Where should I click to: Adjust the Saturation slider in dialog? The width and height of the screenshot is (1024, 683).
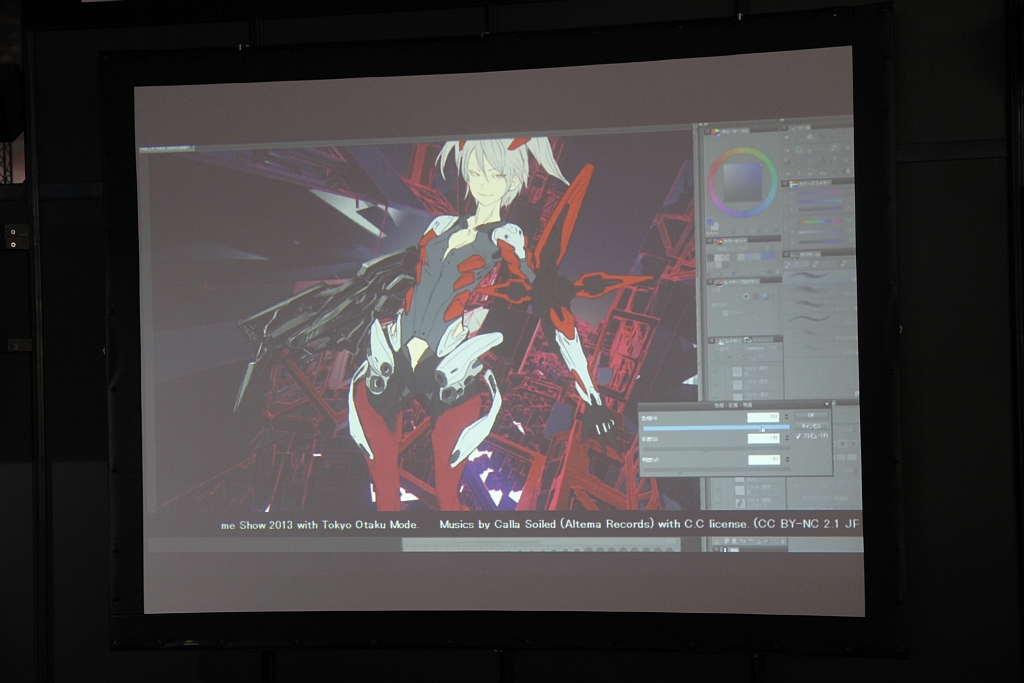716,449
